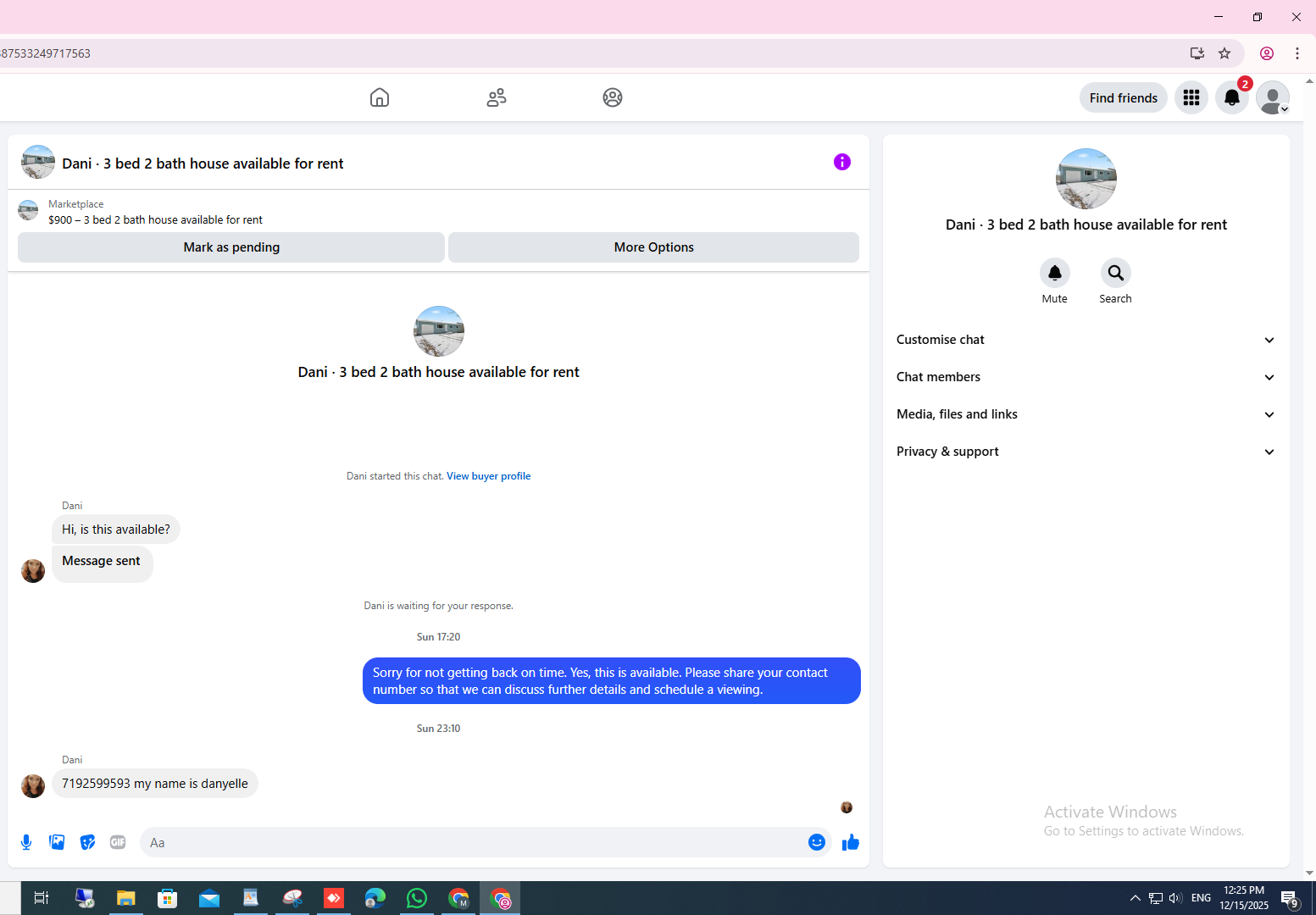Image resolution: width=1316 pixels, height=915 pixels.
Task: Open the Groups icon in top navigation
Action: [613, 97]
